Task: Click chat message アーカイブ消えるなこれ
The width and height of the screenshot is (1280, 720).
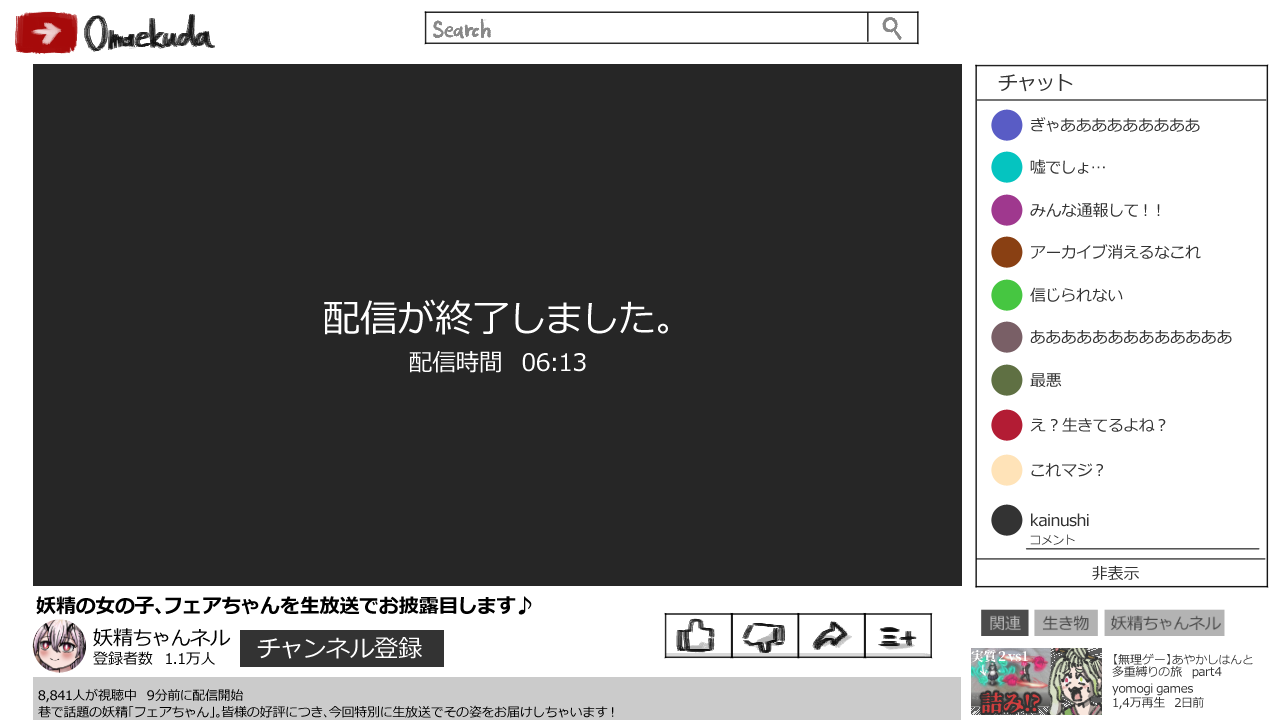Action: 1115,252
